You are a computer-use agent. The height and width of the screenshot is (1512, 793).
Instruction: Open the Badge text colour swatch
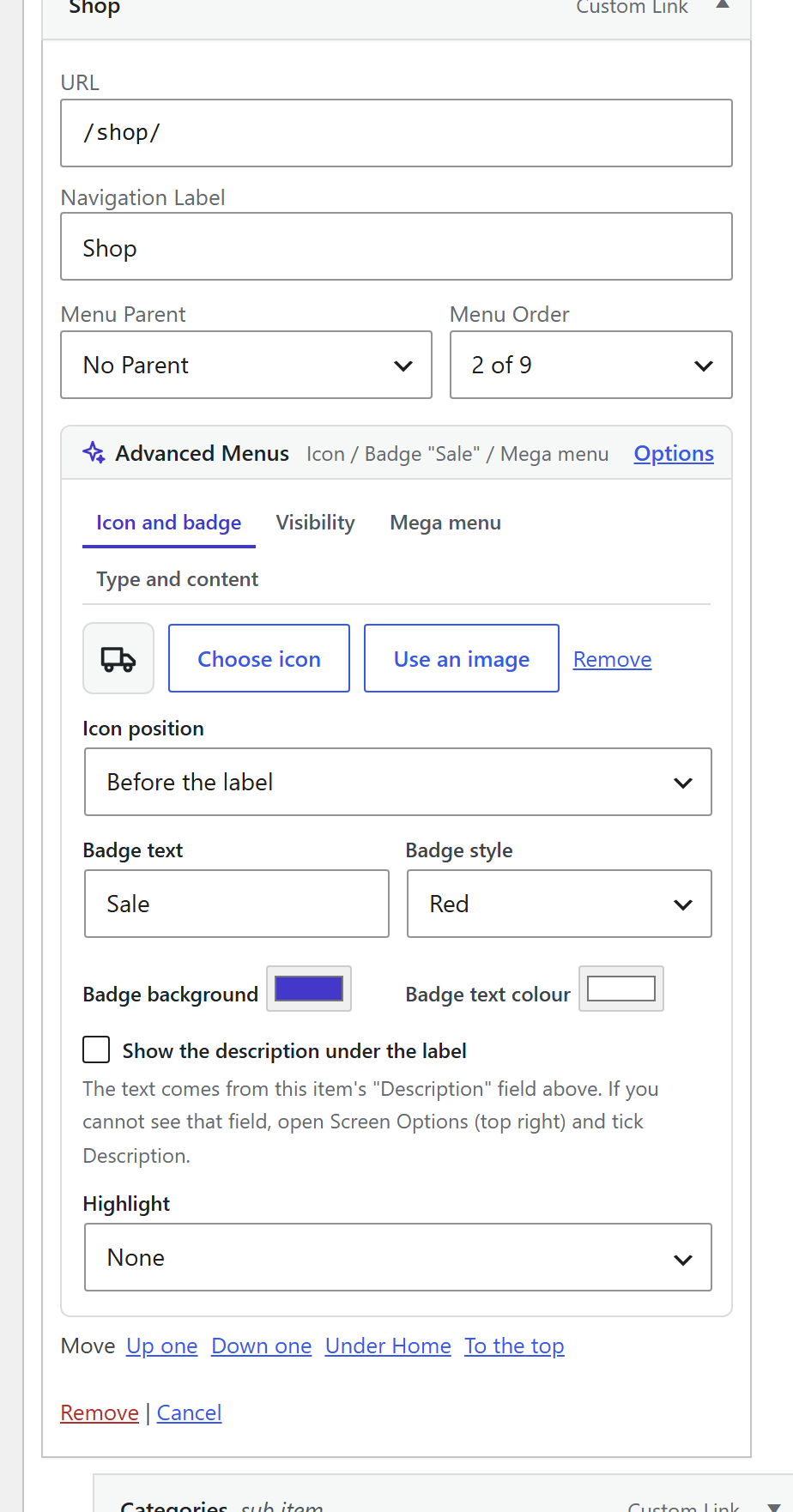coord(621,989)
